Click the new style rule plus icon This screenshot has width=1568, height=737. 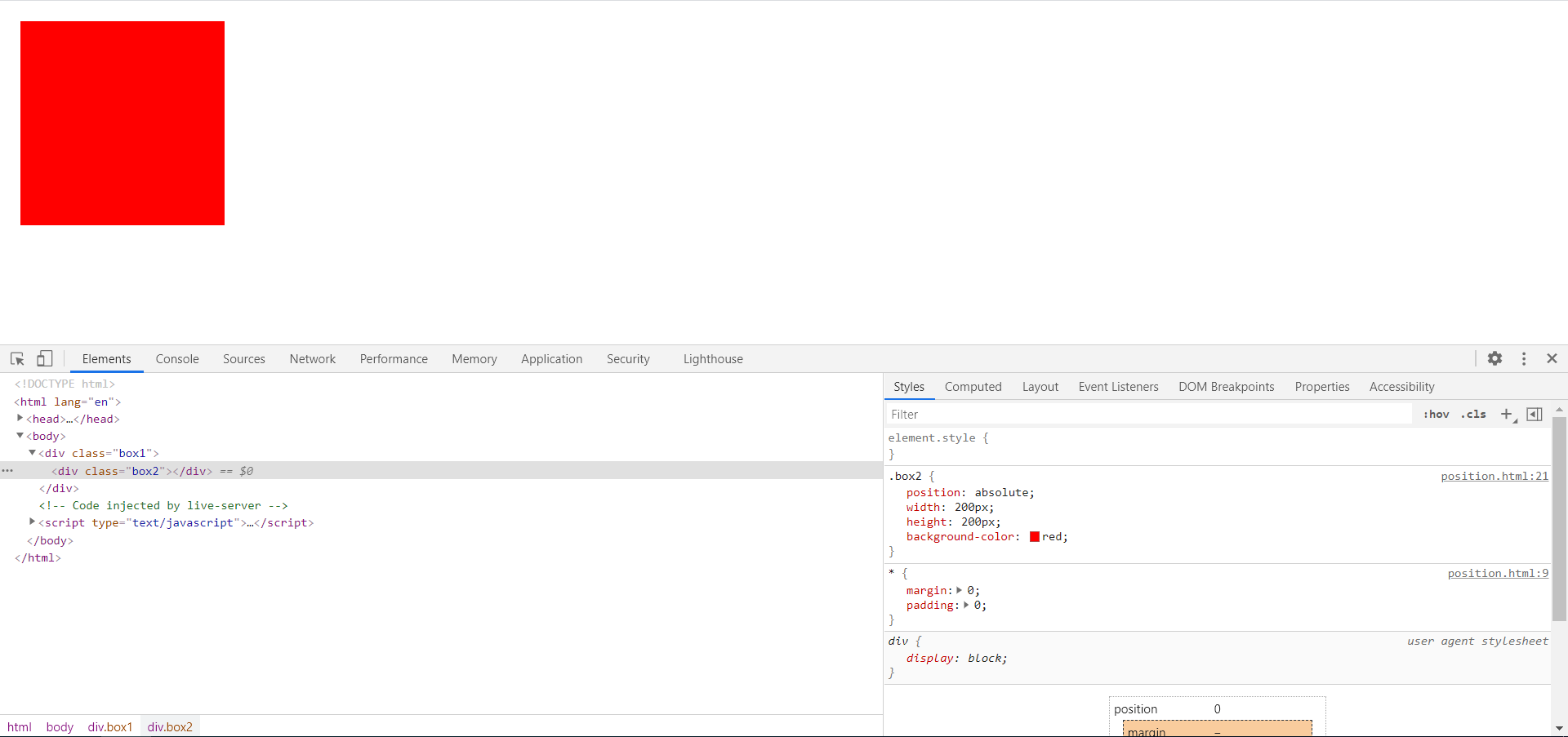pos(1507,415)
